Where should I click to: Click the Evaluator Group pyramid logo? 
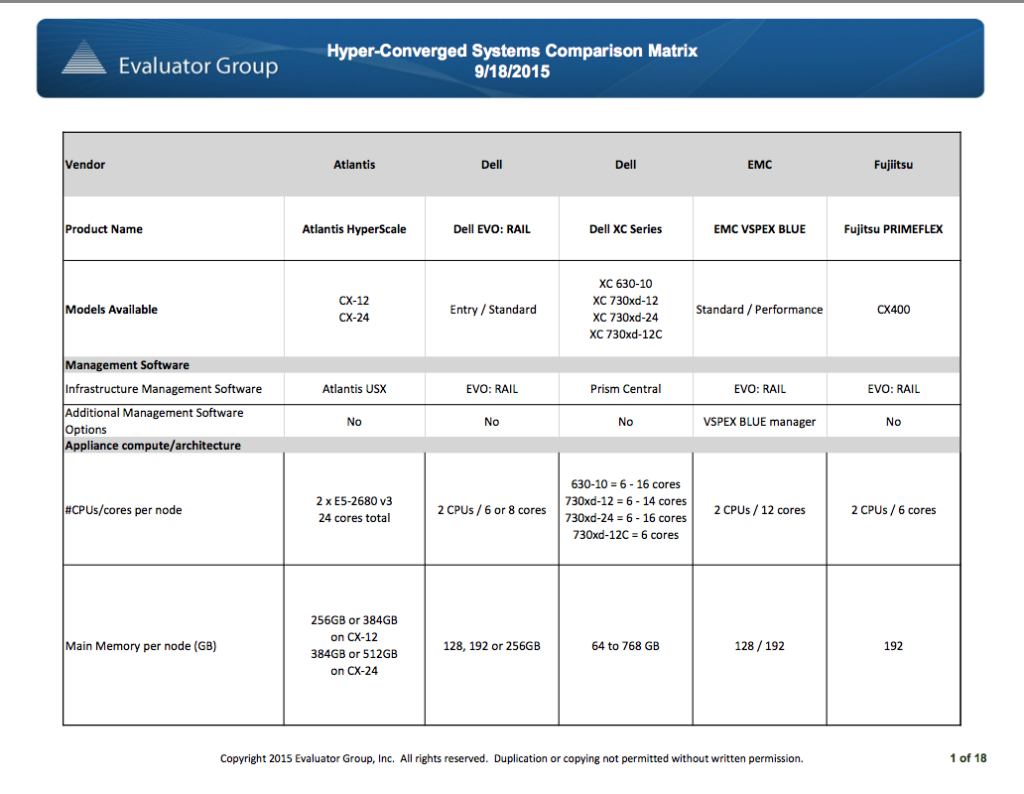84,57
